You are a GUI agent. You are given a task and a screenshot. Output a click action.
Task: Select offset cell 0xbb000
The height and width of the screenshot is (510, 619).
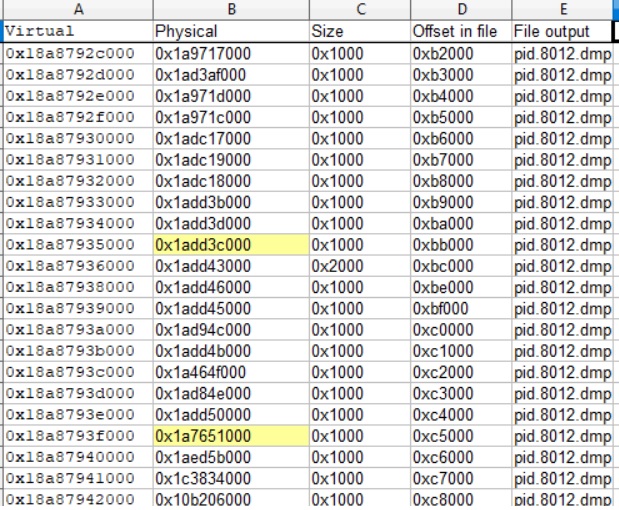461,245
